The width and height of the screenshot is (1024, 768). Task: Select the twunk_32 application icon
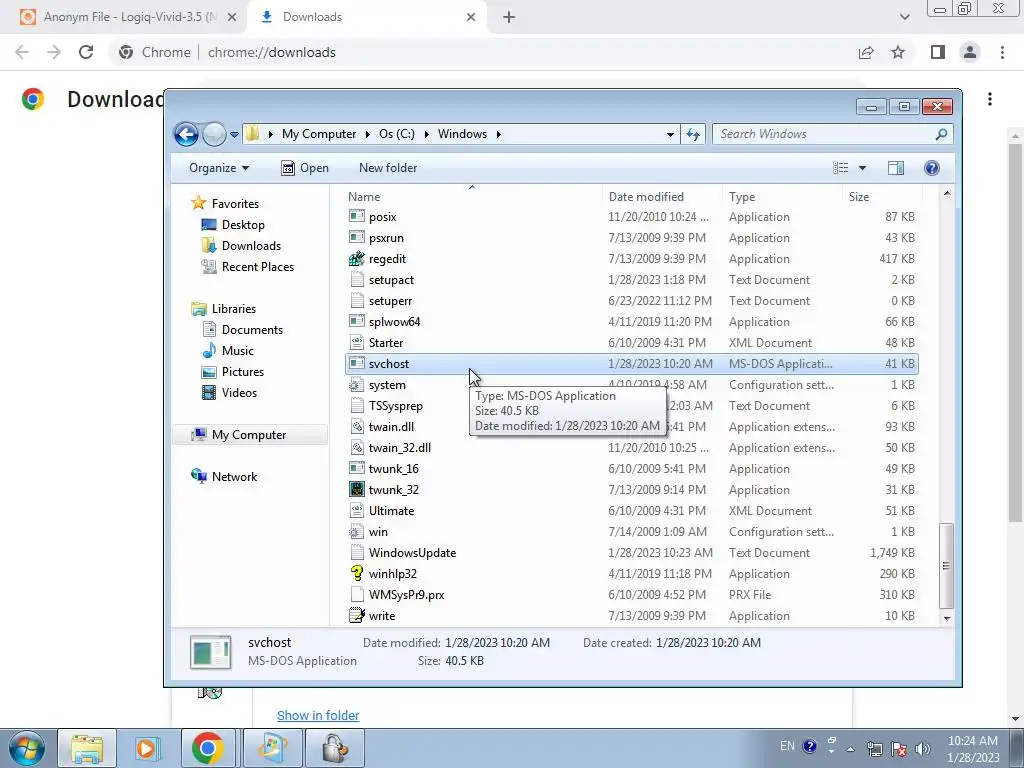357,489
